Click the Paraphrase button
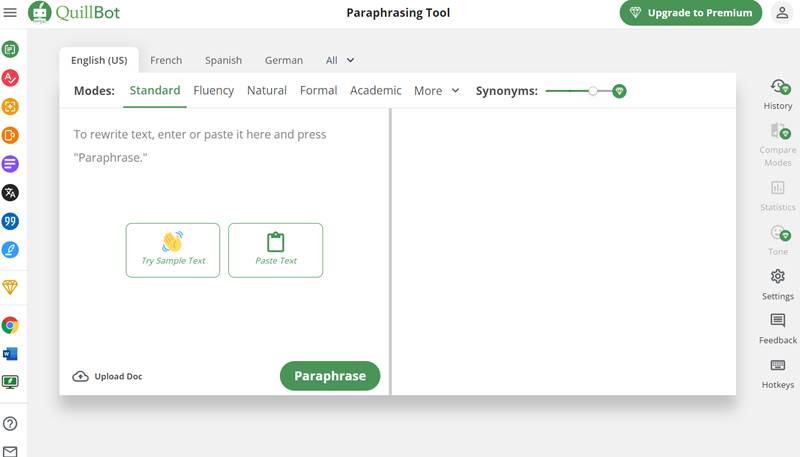The width and height of the screenshot is (800, 457). pyautogui.click(x=330, y=376)
